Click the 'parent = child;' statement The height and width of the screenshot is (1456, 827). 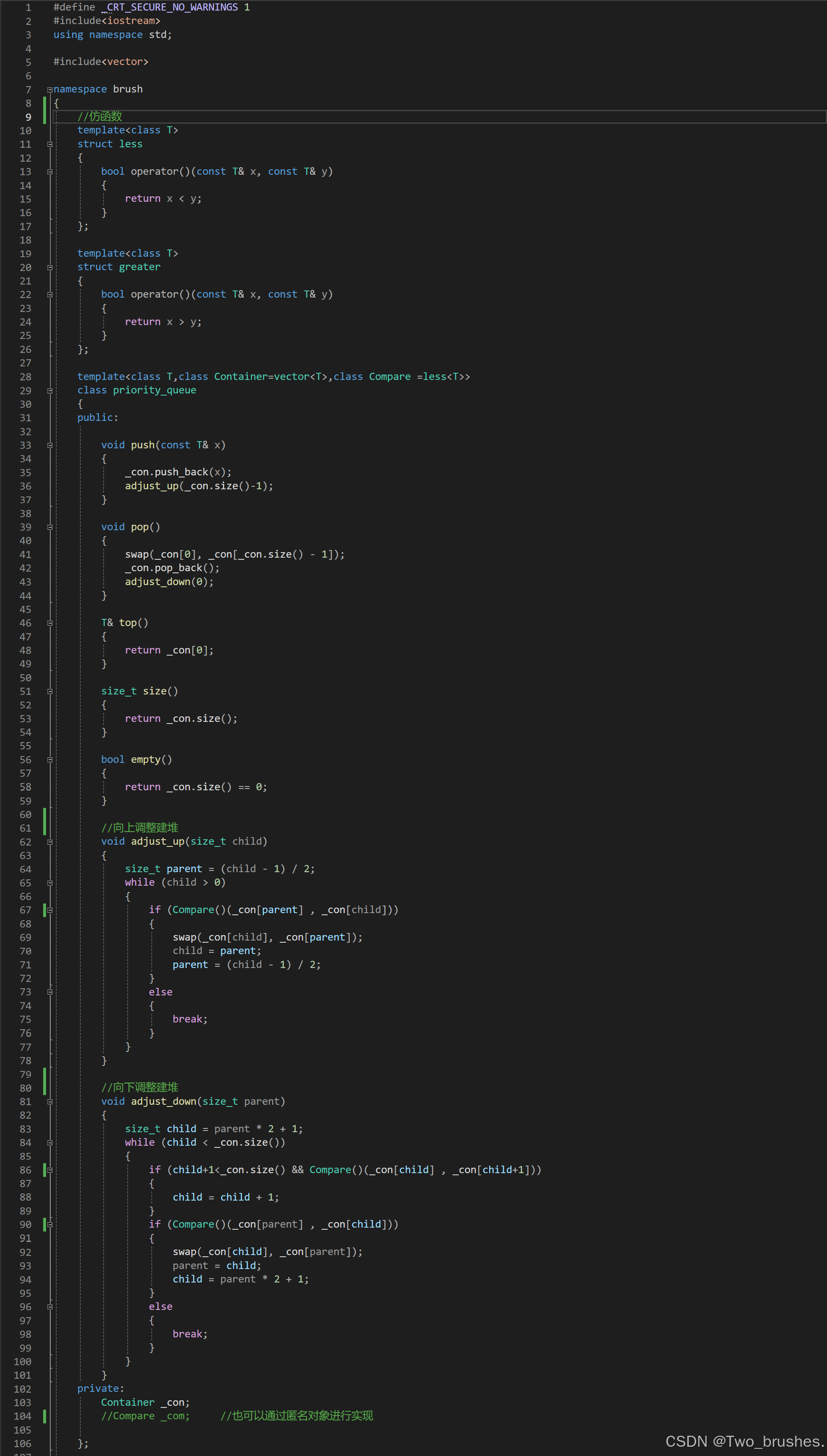click(x=217, y=1266)
